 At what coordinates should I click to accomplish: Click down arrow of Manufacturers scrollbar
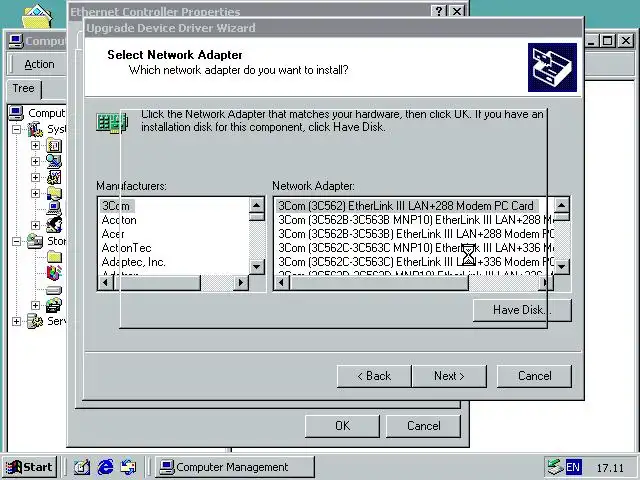coord(256,267)
